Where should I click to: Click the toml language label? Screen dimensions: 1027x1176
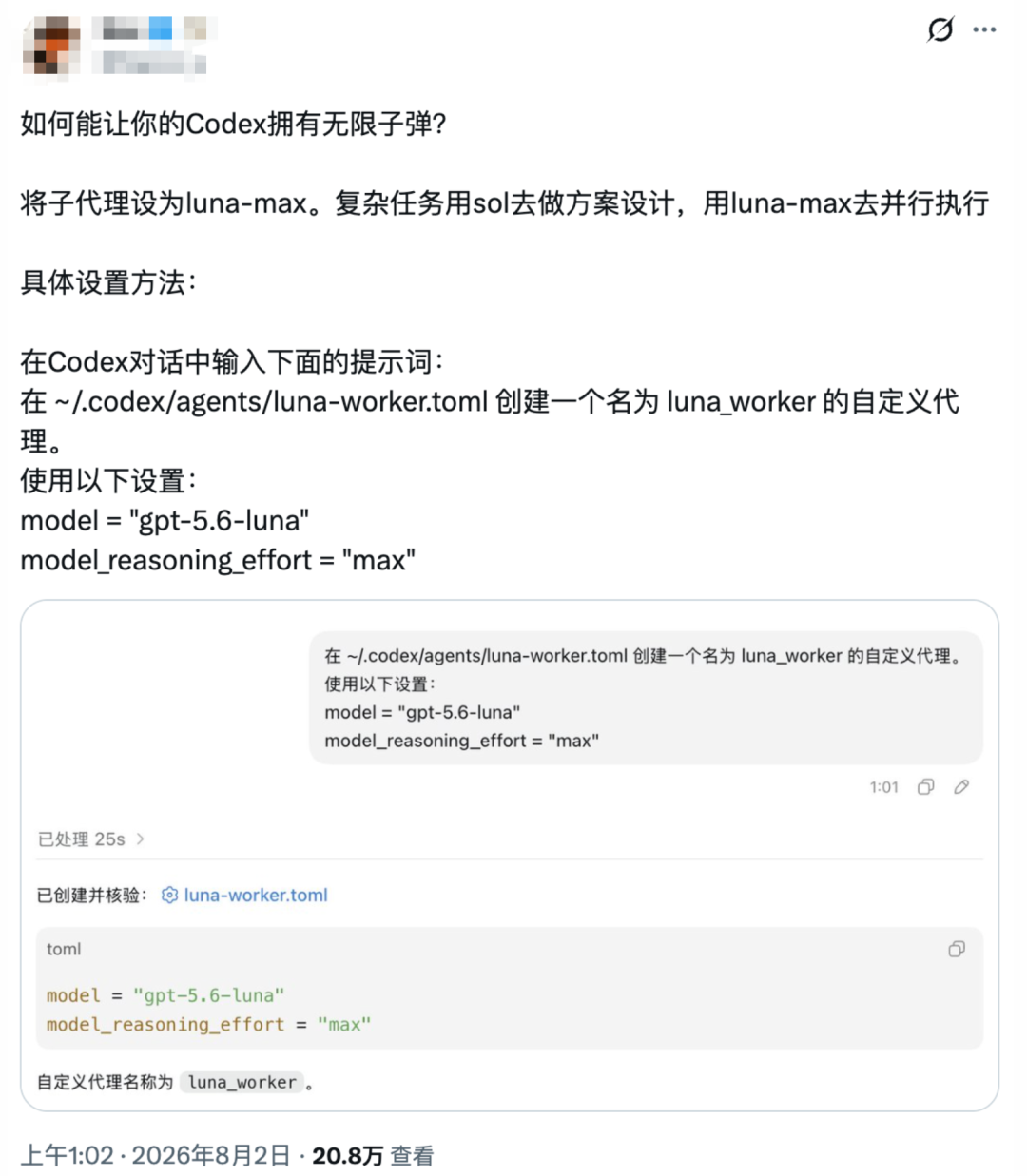pos(64,949)
